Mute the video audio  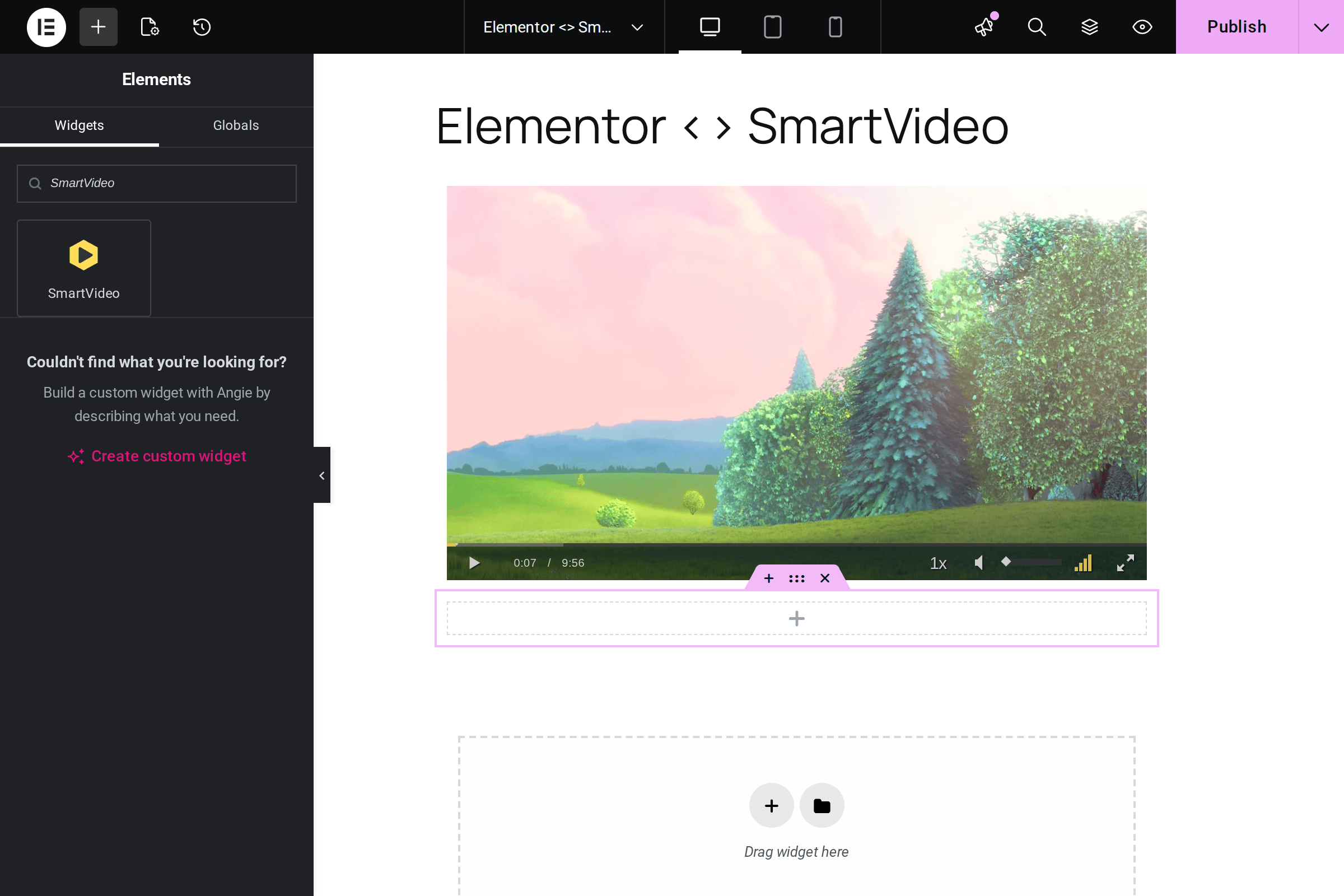point(978,562)
